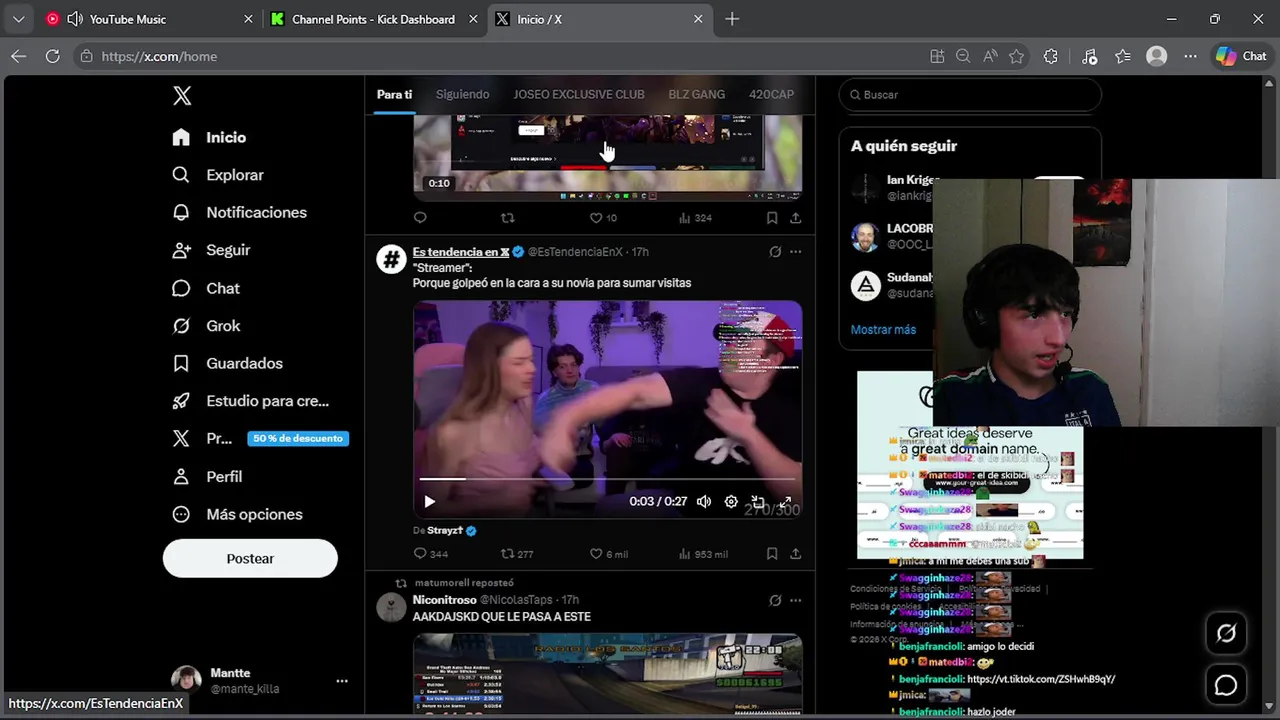
Task: Click Grok icon on Niconitroso post
Action: (x=775, y=600)
